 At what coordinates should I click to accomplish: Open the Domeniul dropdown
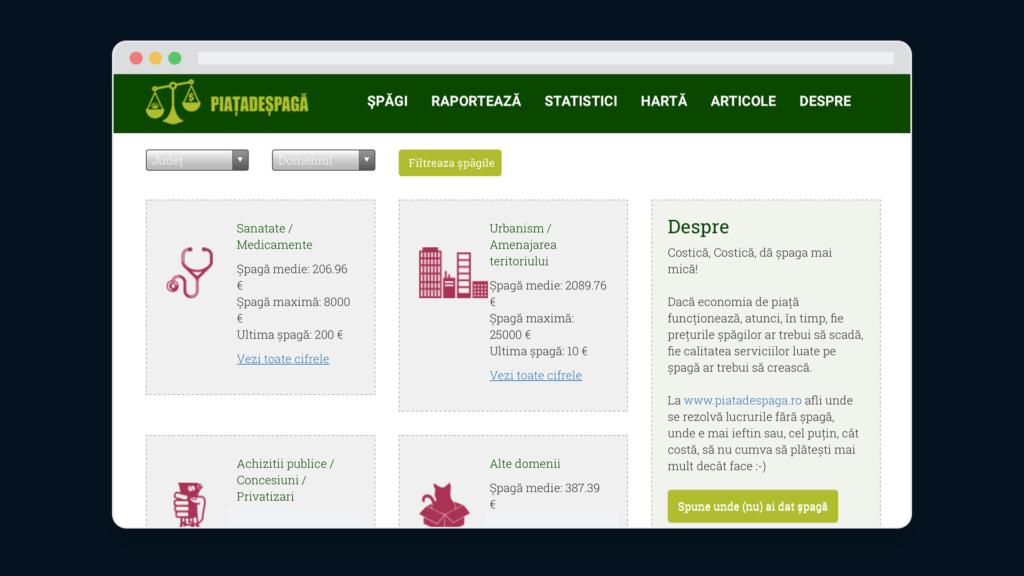323,160
